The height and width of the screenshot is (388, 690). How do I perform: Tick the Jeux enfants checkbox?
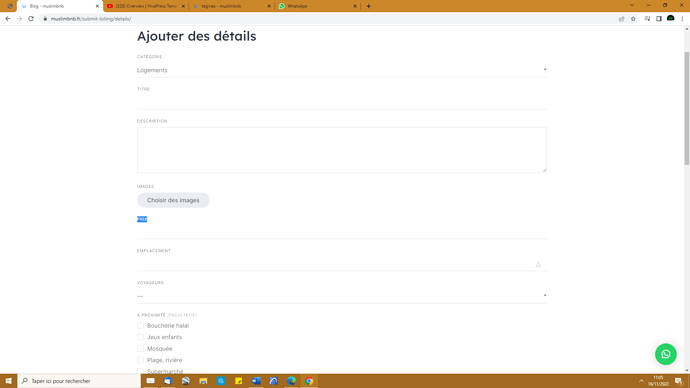click(x=140, y=337)
